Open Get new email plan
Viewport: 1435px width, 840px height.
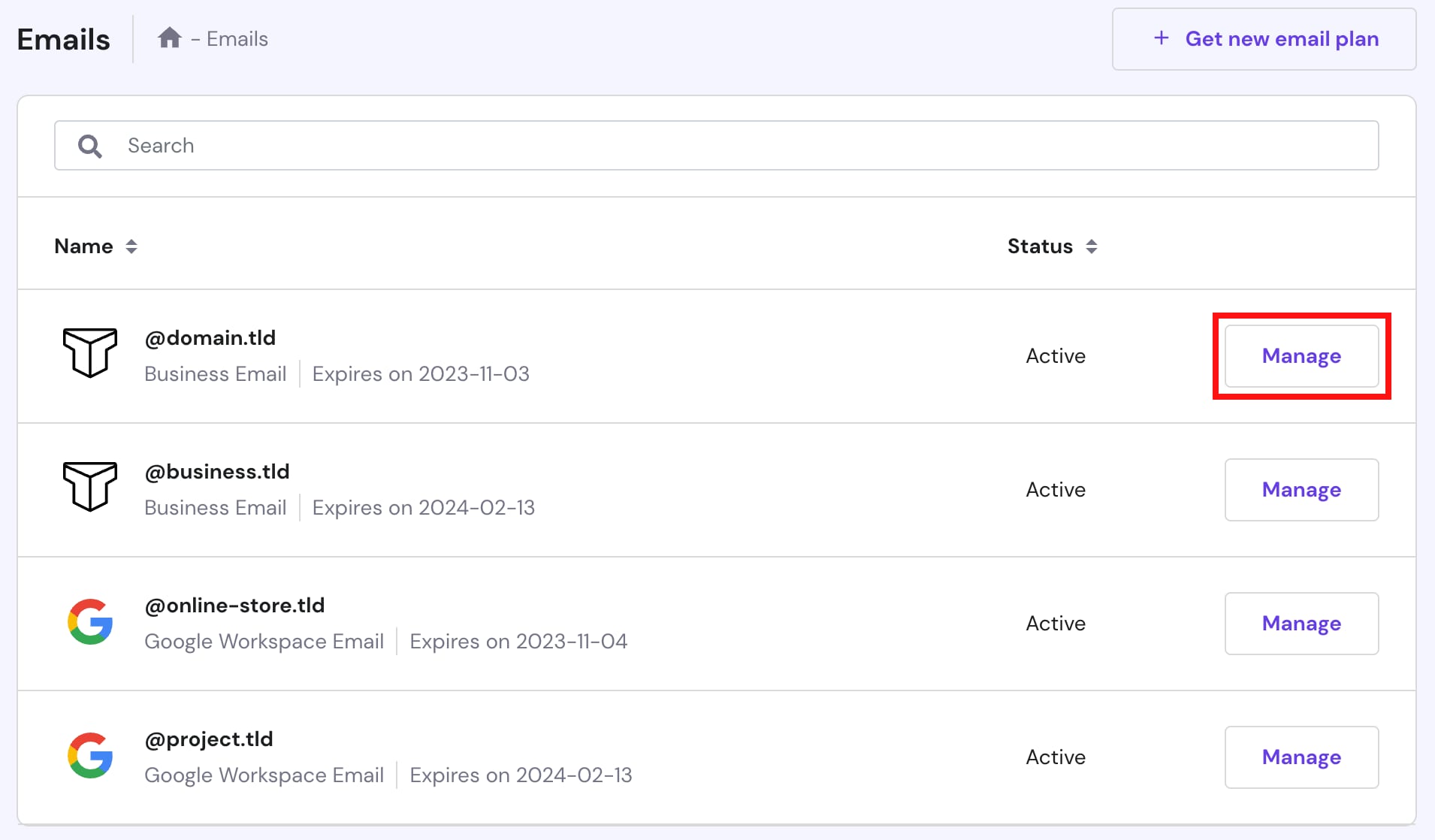click(x=1264, y=38)
